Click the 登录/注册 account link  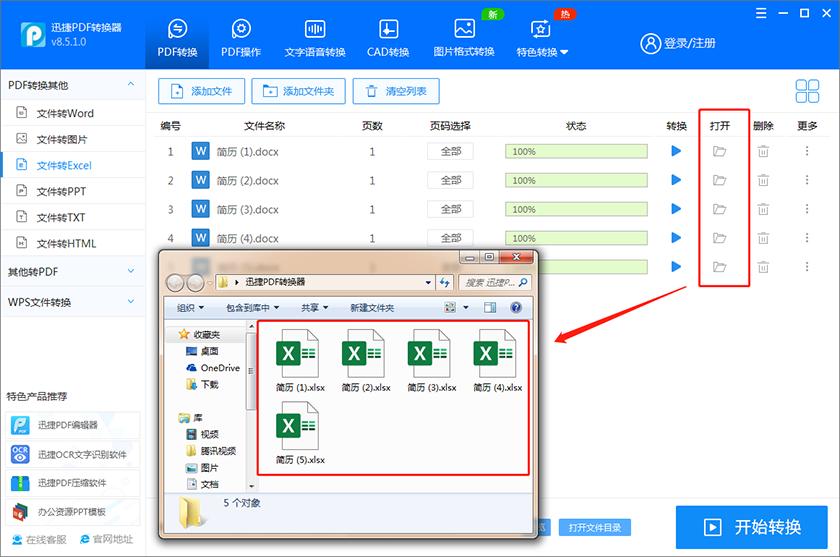678,43
